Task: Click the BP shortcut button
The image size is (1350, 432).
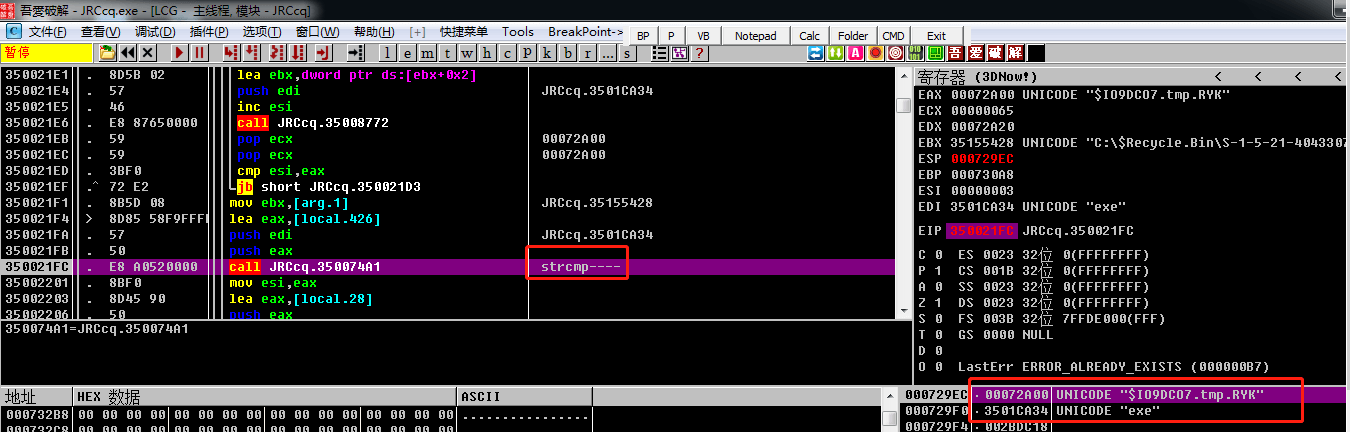Action: (x=643, y=35)
